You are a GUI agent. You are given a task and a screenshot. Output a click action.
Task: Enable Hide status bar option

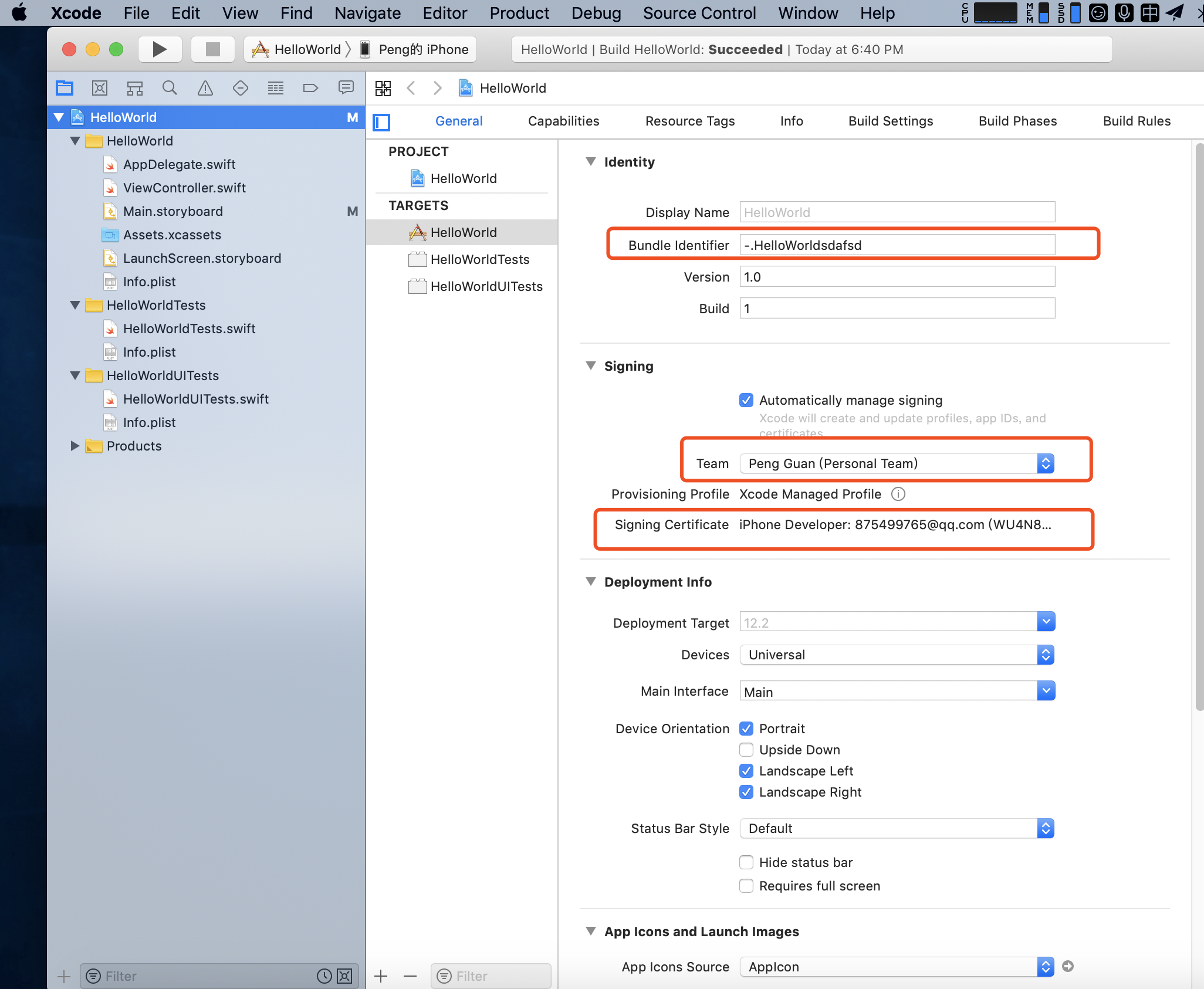(x=746, y=862)
